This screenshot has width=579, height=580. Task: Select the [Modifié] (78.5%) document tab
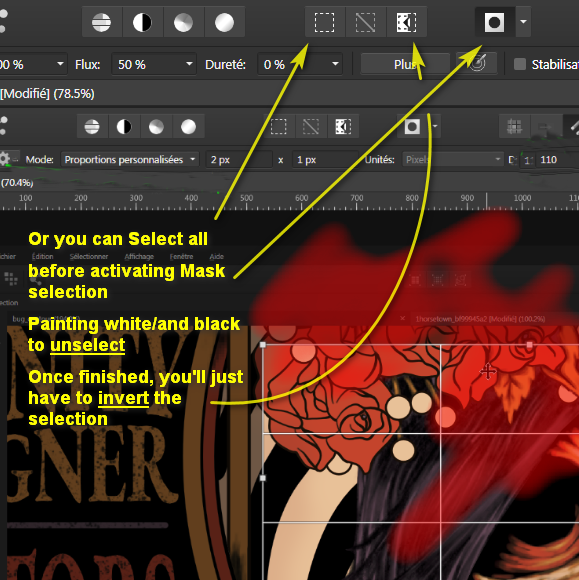click(x=47, y=94)
